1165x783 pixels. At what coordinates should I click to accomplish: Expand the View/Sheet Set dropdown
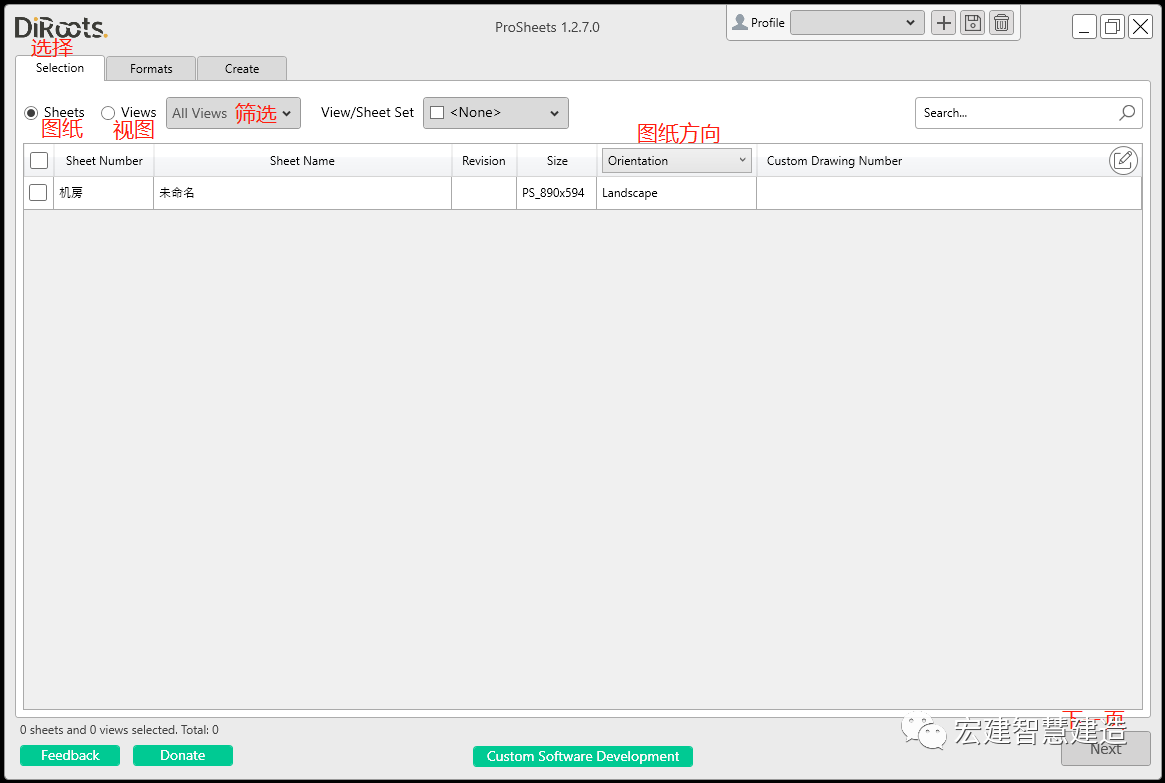point(554,113)
